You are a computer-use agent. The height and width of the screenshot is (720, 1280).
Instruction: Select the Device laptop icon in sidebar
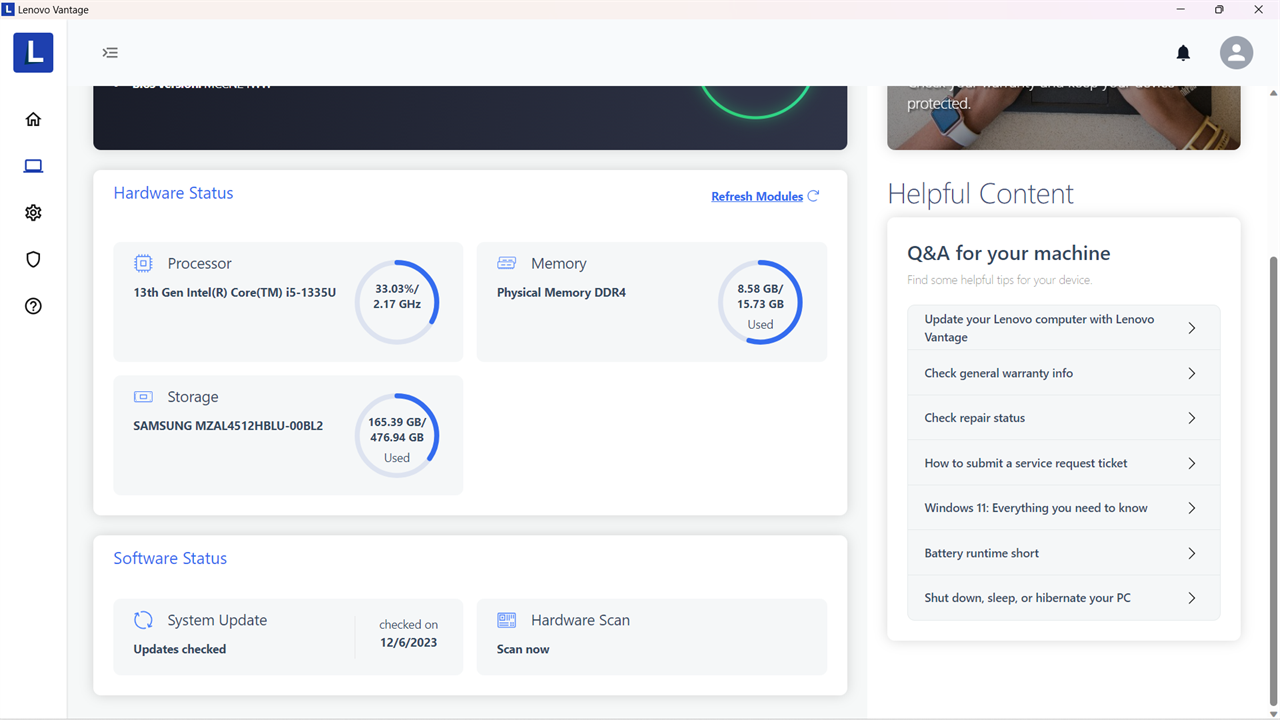pos(33,166)
